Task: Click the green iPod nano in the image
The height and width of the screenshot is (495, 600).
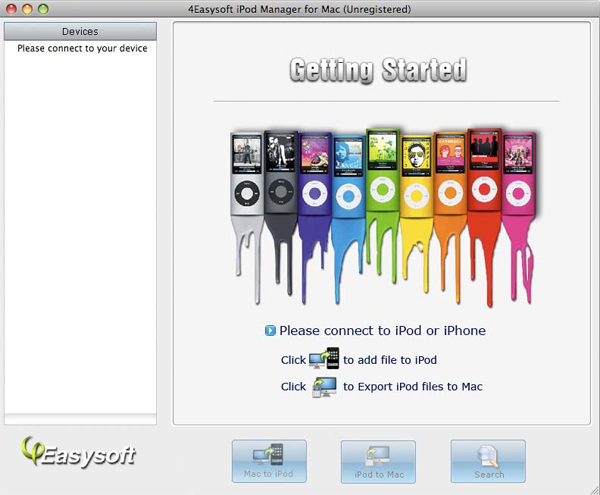Action: click(x=383, y=171)
